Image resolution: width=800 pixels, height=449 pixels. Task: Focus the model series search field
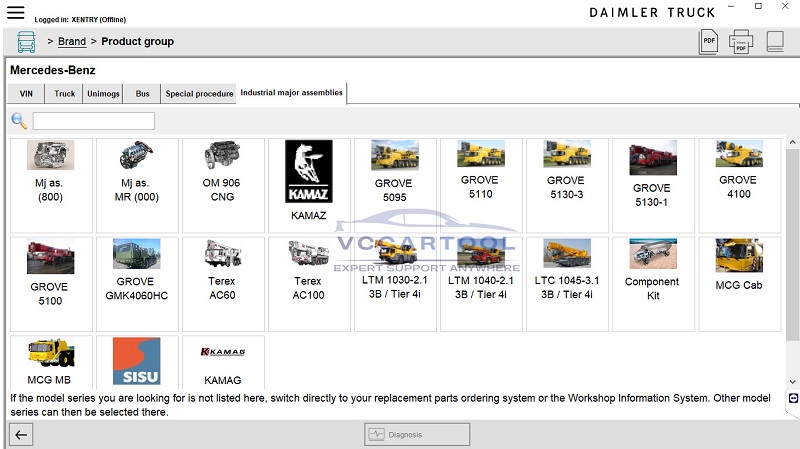tap(94, 121)
